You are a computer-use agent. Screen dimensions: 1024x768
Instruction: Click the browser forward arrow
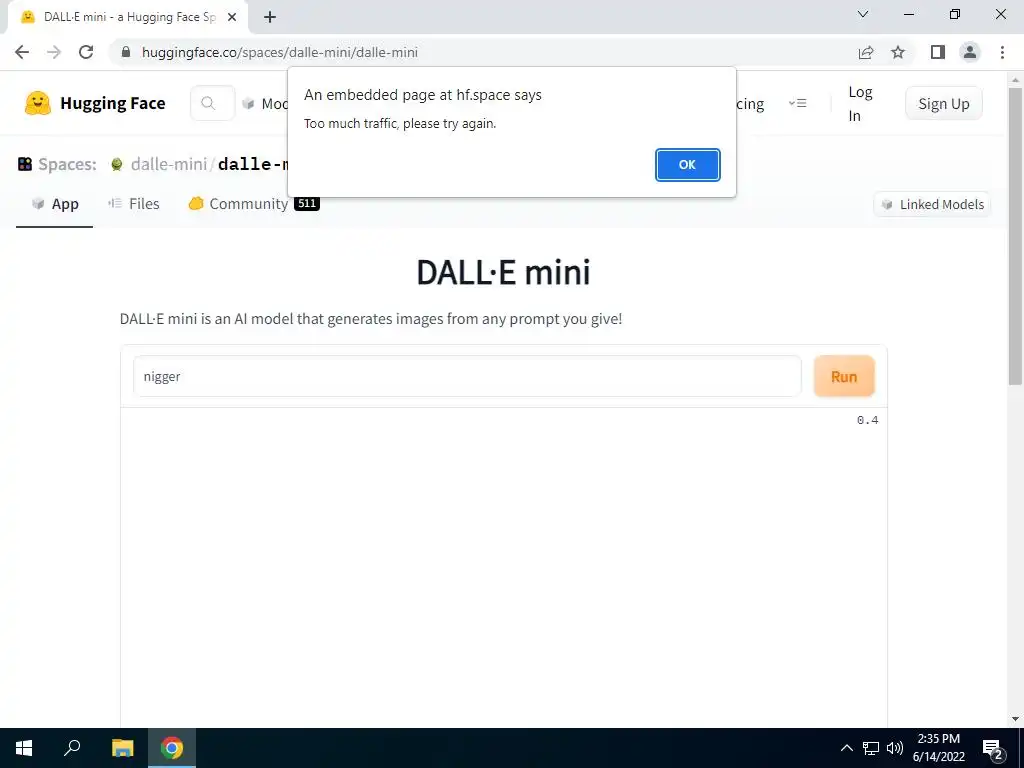54,52
